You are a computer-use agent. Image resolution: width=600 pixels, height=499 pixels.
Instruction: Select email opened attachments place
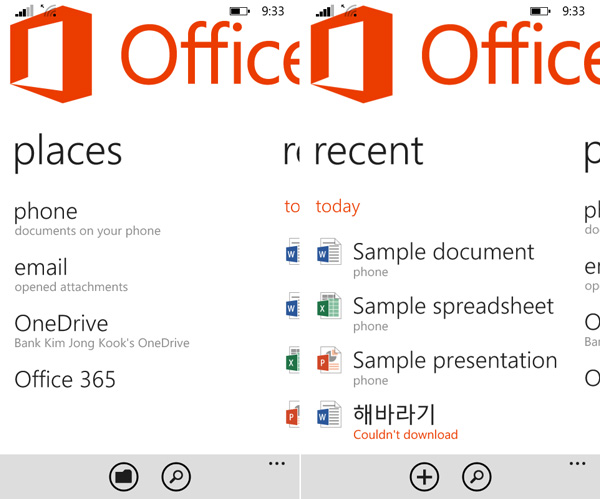pyautogui.click(x=71, y=275)
